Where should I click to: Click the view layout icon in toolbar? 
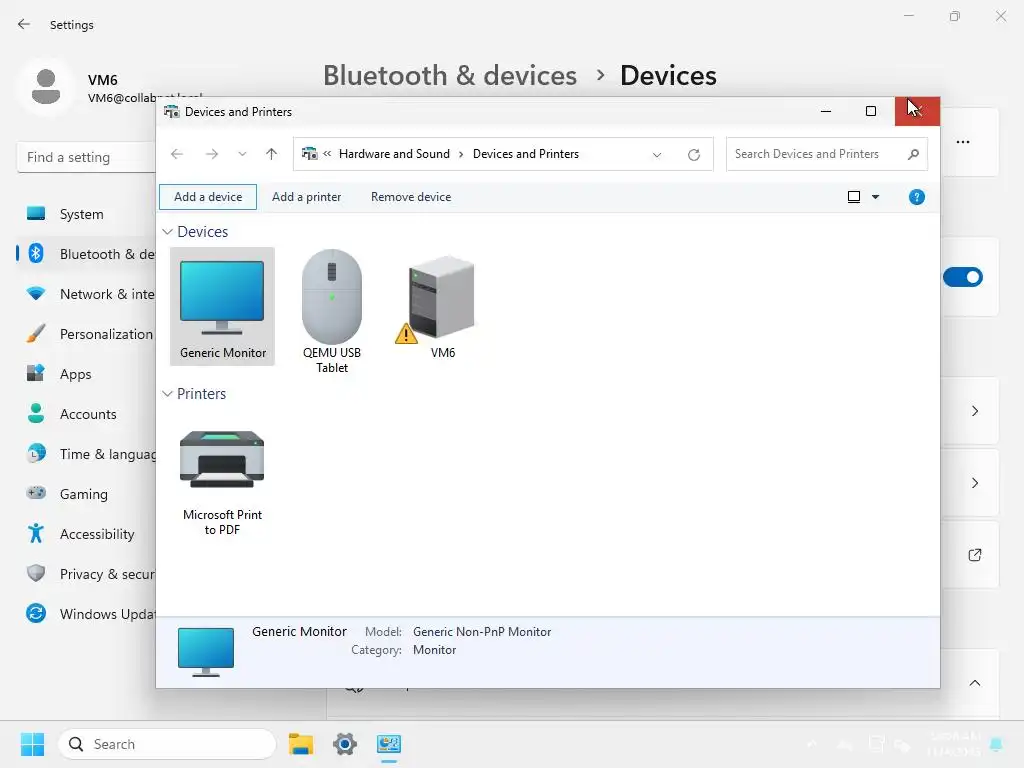pyautogui.click(x=854, y=197)
